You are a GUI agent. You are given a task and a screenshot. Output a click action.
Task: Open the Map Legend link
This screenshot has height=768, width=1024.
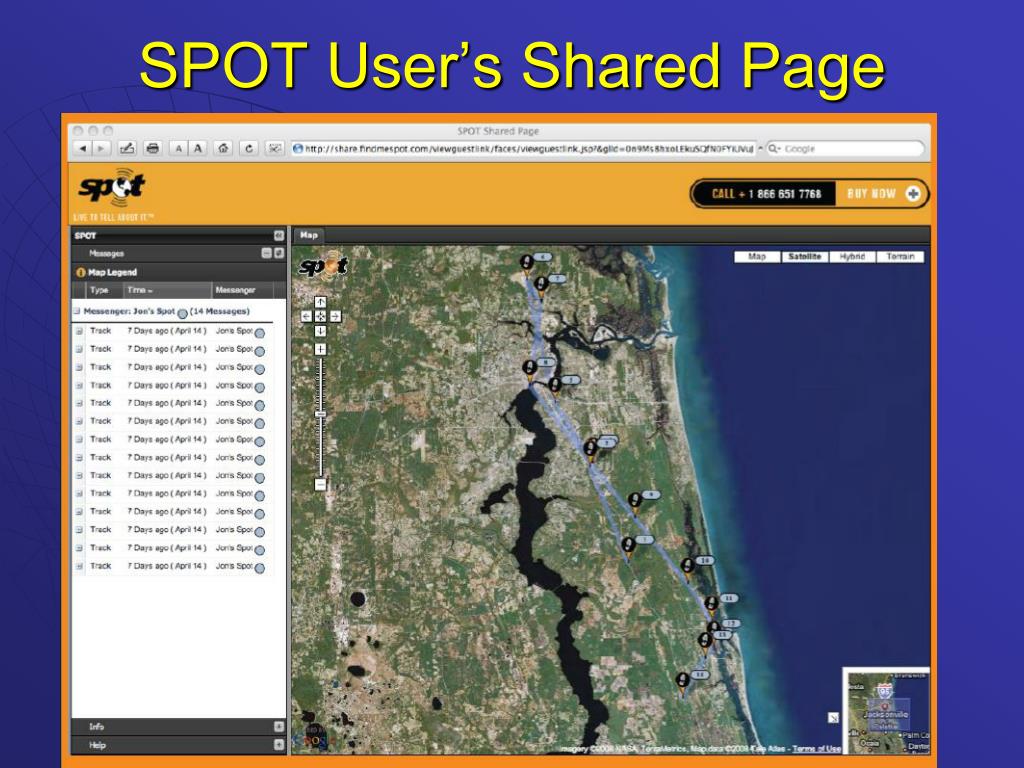click(x=112, y=272)
